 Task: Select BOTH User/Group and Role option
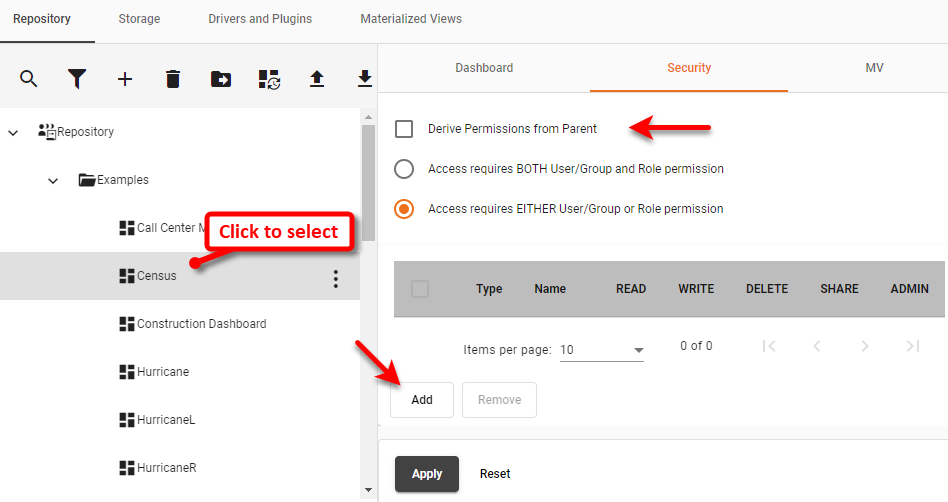(x=404, y=169)
